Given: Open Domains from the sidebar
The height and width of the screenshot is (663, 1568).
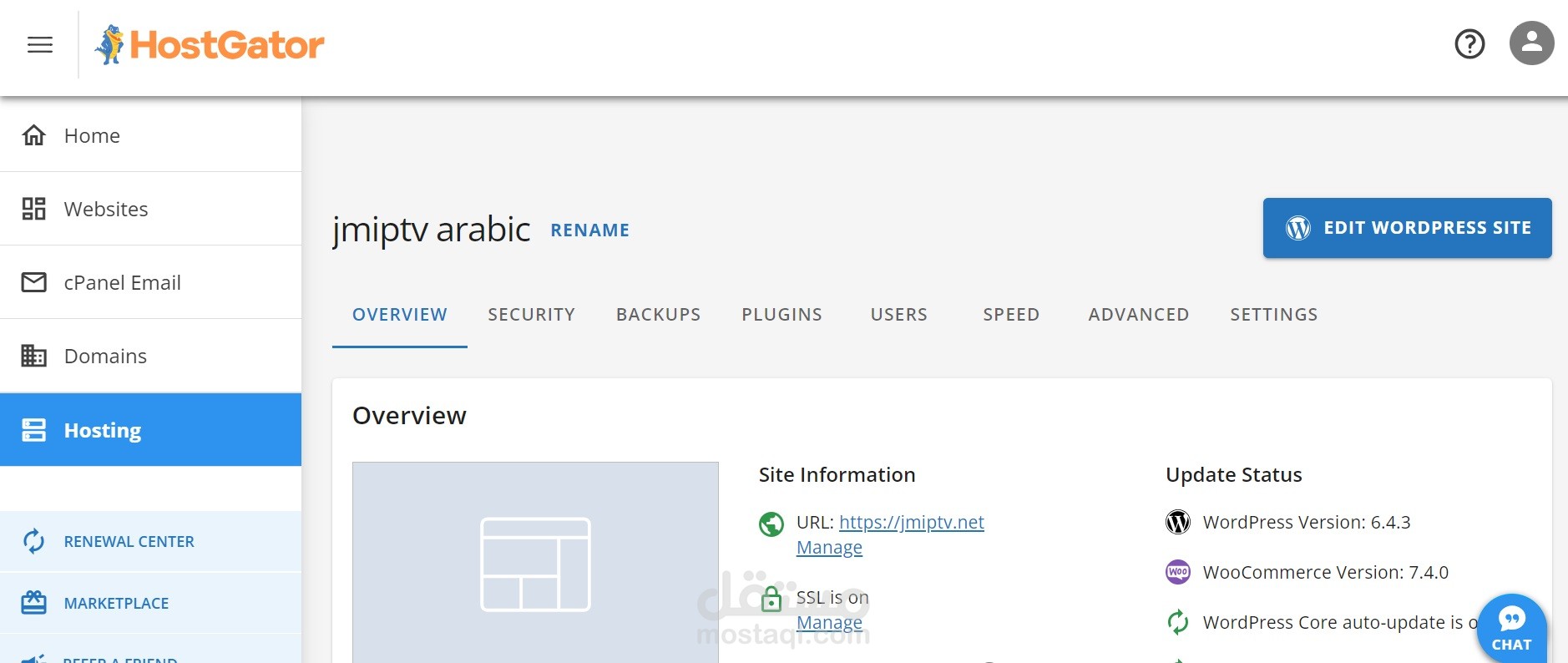Looking at the screenshot, I should point(150,356).
